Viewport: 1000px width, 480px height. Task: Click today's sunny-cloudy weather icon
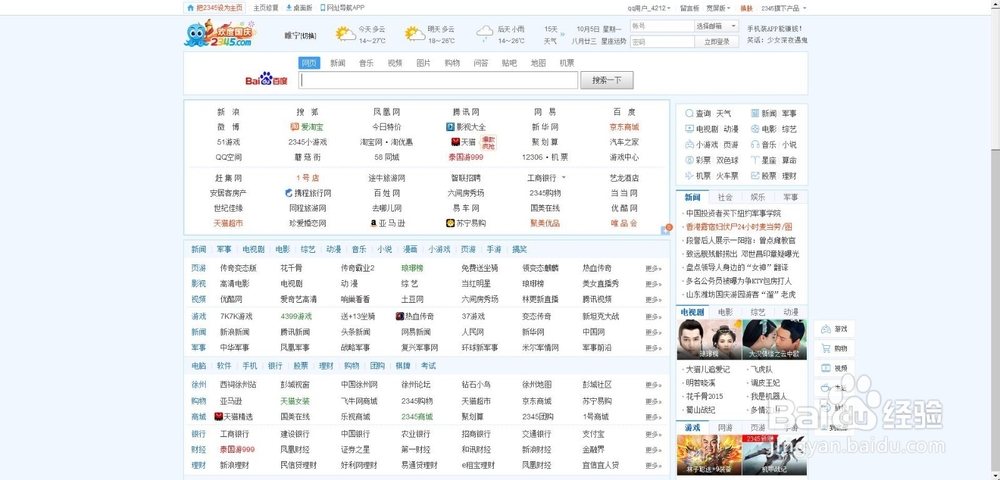click(x=346, y=34)
